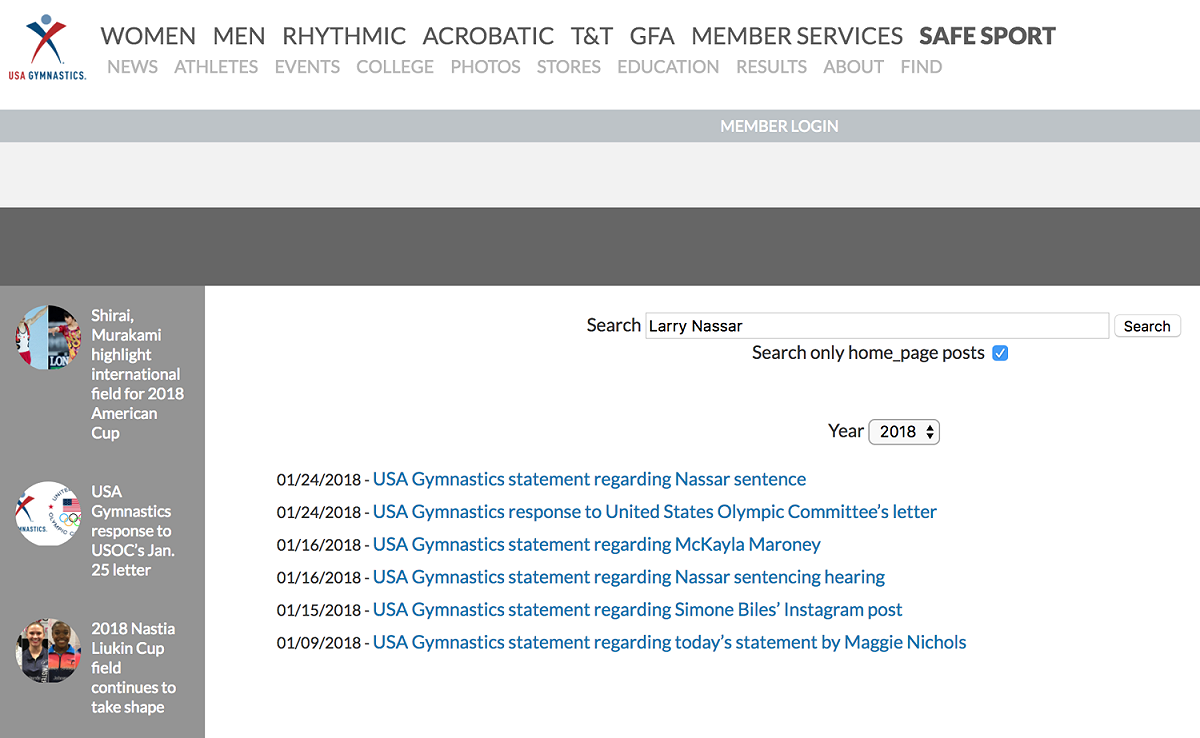Open statement regarding Nassar sentencing hearing
This screenshot has height=738, width=1200.
click(629, 577)
